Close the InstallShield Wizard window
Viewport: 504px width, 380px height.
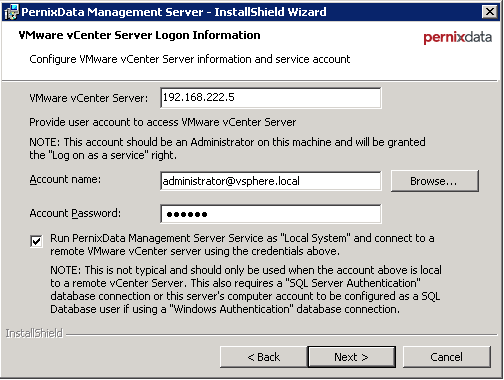[x=490, y=12]
